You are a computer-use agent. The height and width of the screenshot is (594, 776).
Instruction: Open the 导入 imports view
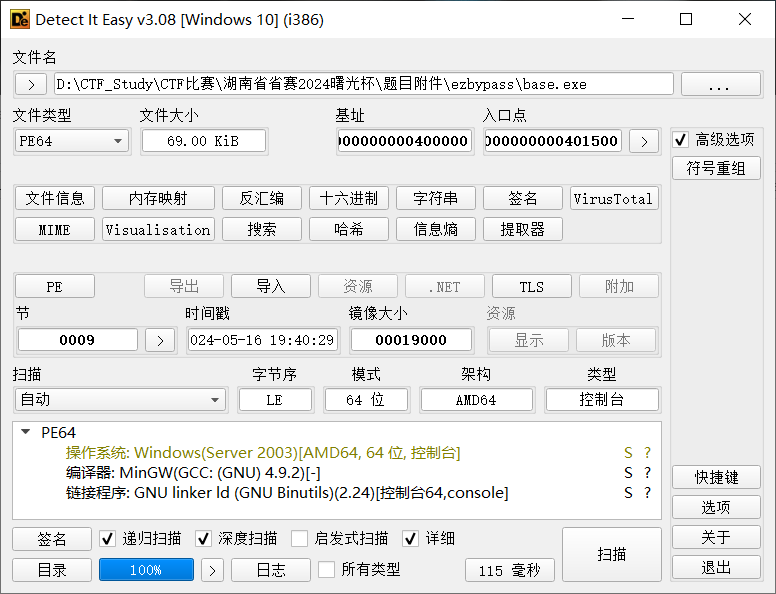[x=271, y=287]
